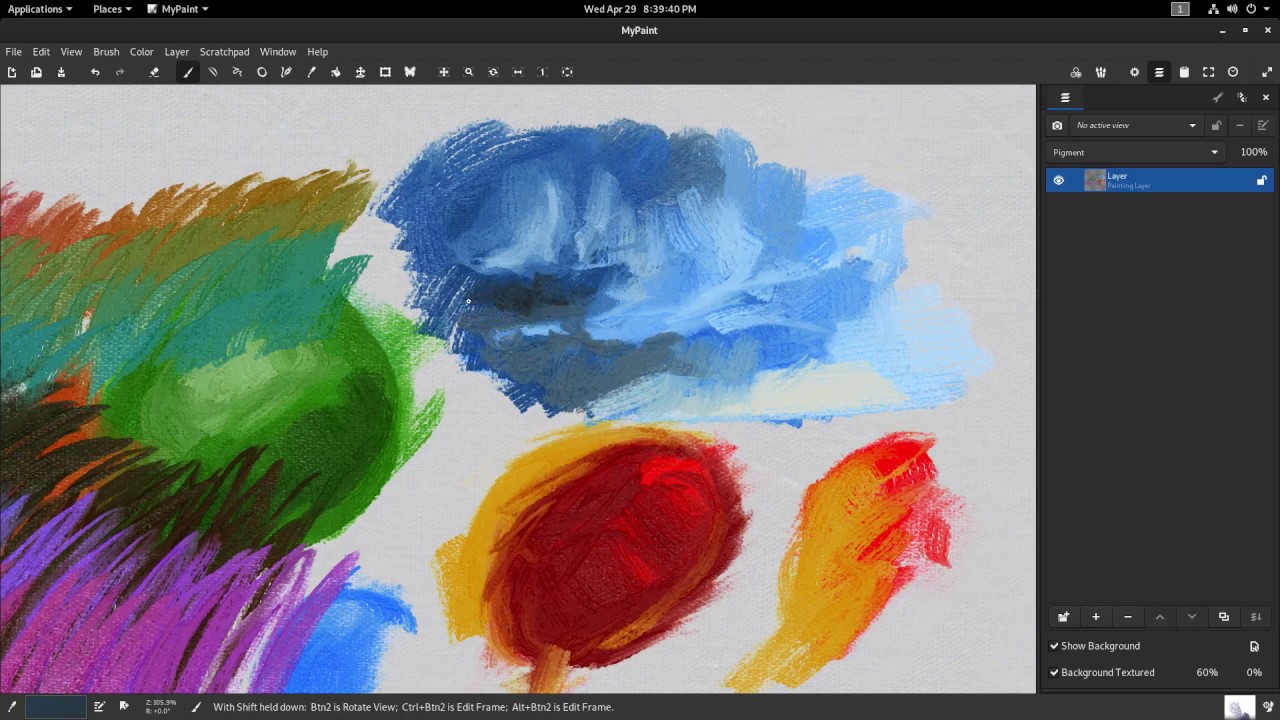Open the Pigment blend mode dropdown

pyautogui.click(x=1136, y=152)
